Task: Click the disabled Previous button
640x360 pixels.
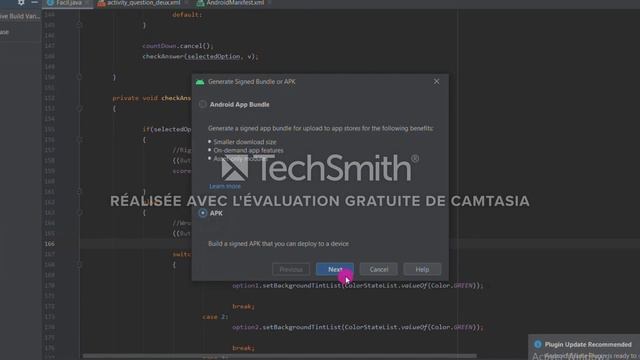Action: pyautogui.click(x=291, y=269)
